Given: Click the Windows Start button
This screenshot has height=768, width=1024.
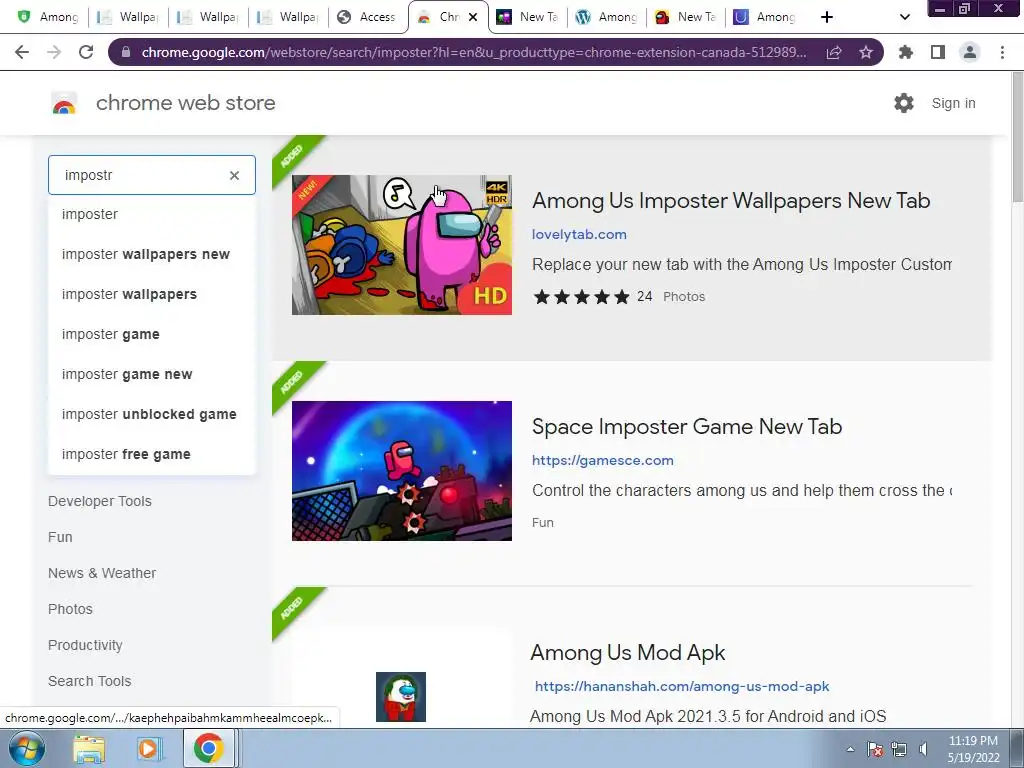Looking at the screenshot, I should pos(26,748).
